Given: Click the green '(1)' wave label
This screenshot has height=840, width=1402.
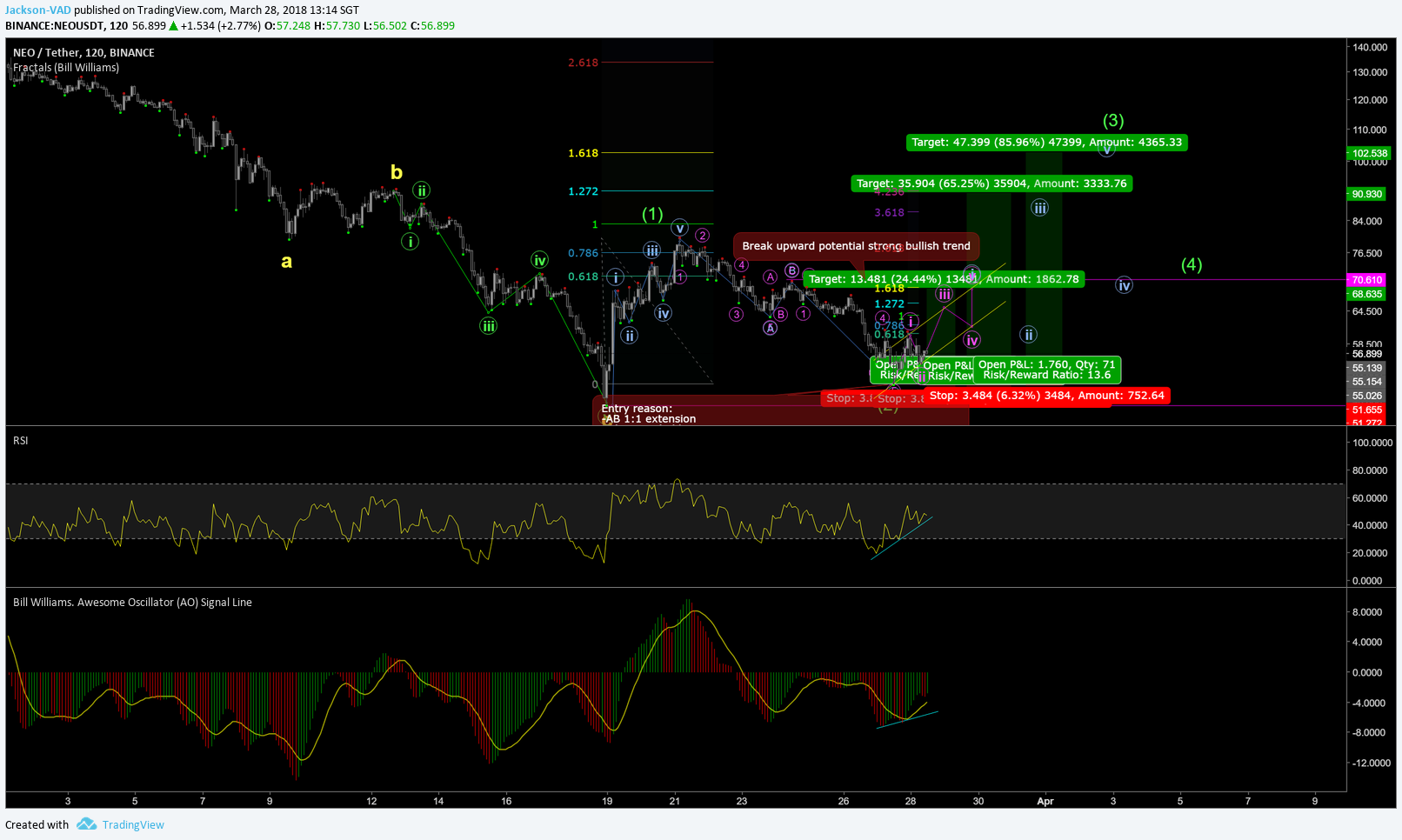Looking at the screenshot, I should coord(652,213).
